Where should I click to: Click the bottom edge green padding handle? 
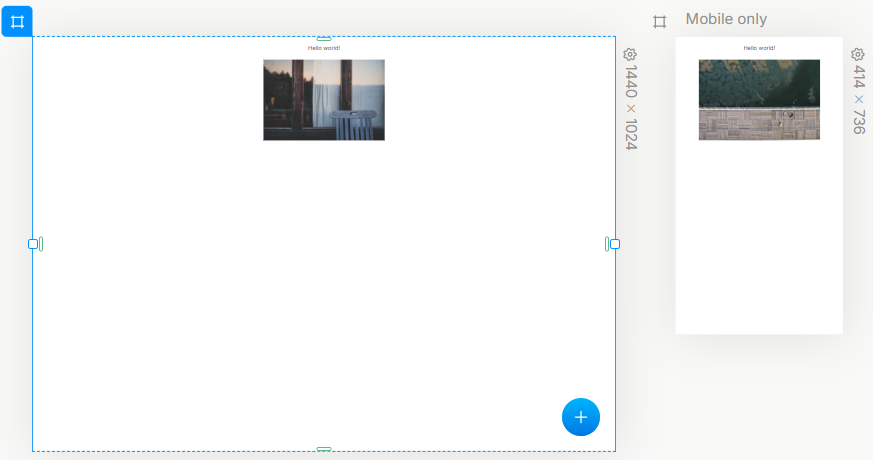324,449
